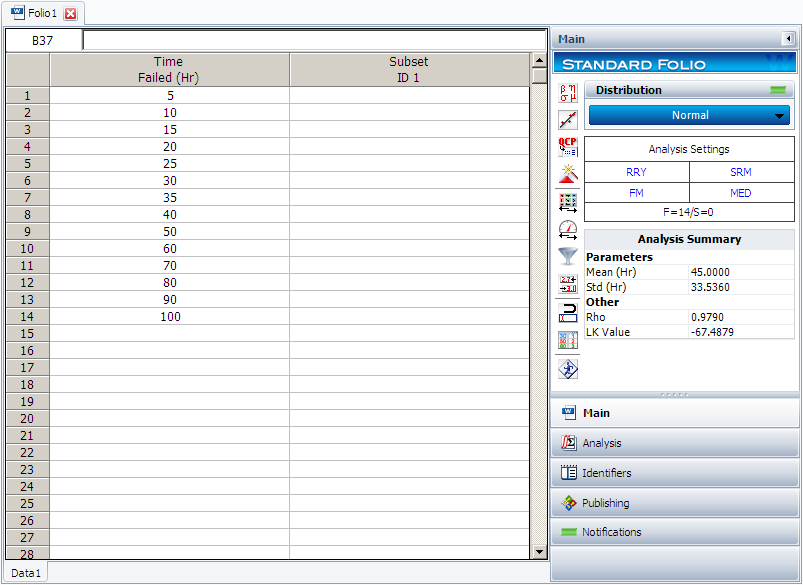Click the funnel filter icon

(568, 256)
